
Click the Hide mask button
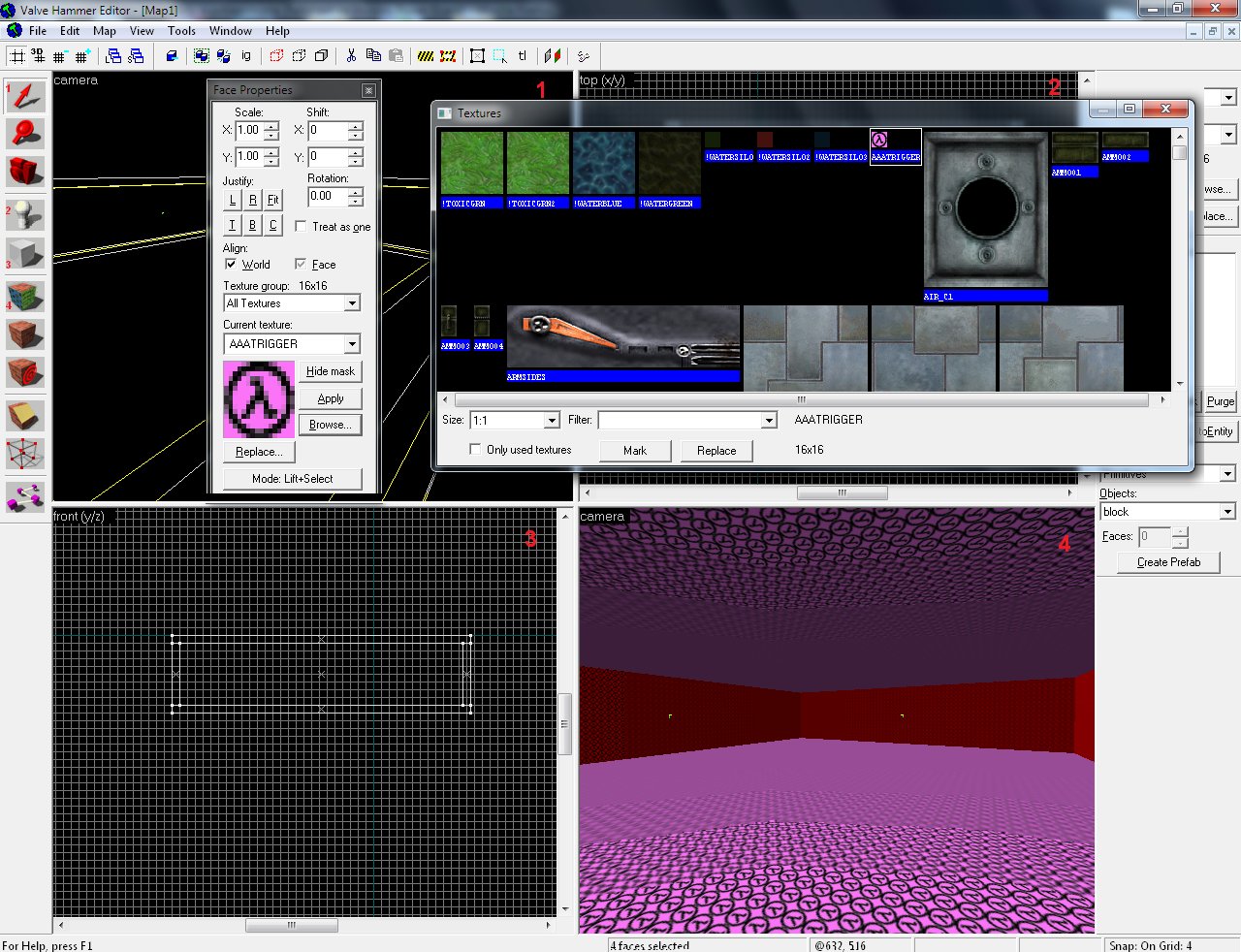pyautogui.click(x=331, y=371)
